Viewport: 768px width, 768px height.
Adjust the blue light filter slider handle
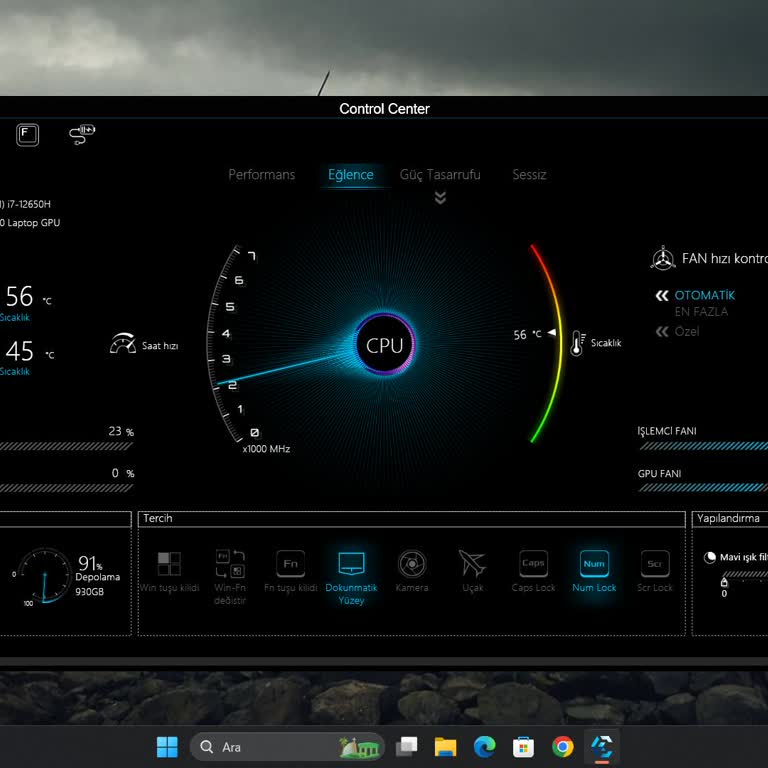pos(724,583)
